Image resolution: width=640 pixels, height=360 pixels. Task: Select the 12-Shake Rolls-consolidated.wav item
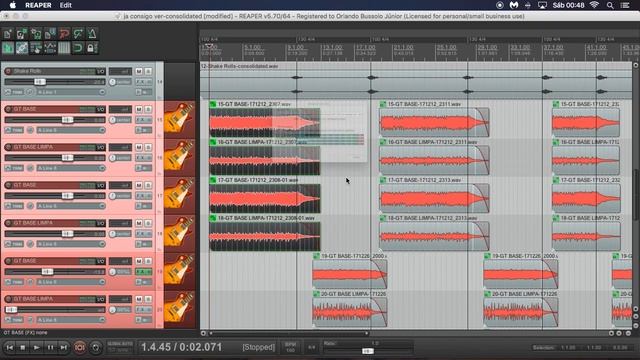click(x=416, y=81)
